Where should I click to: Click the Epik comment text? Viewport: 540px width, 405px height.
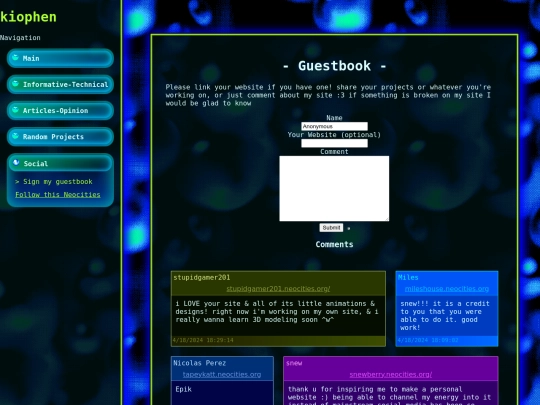184,389
